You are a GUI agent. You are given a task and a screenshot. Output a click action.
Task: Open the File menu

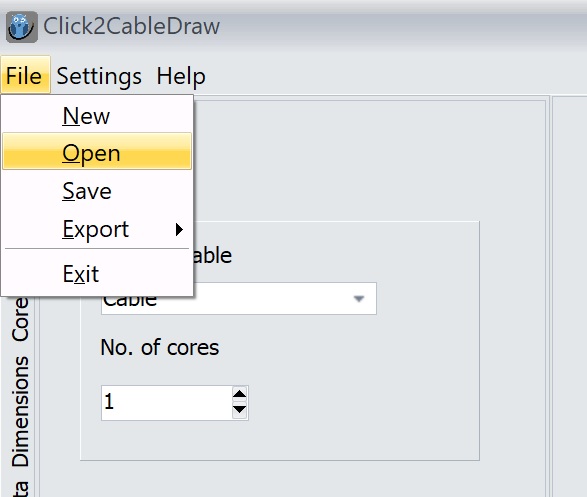25,74
